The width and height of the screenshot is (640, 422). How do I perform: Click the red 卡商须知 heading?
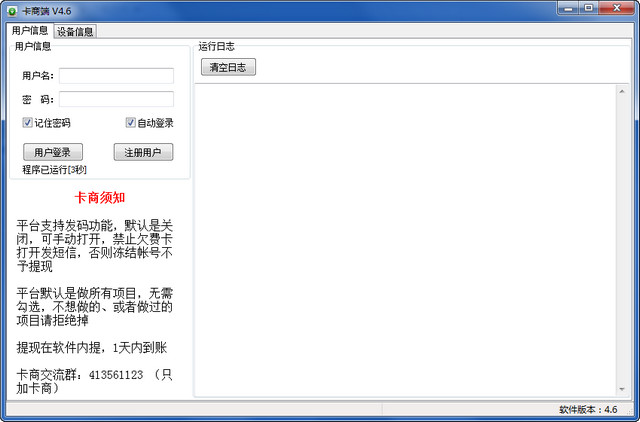tap(99, 197)
